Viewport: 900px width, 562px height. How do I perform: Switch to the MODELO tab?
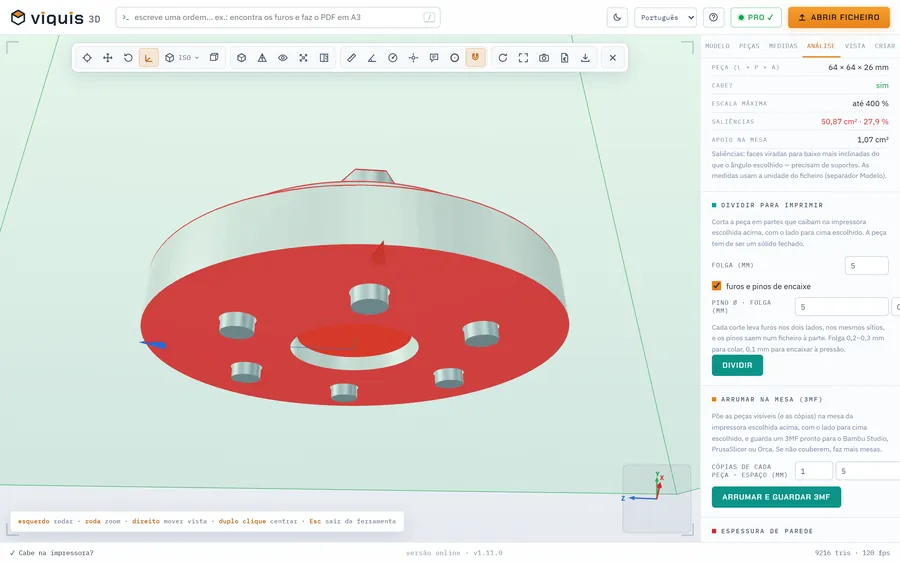(x=717, y=46)
